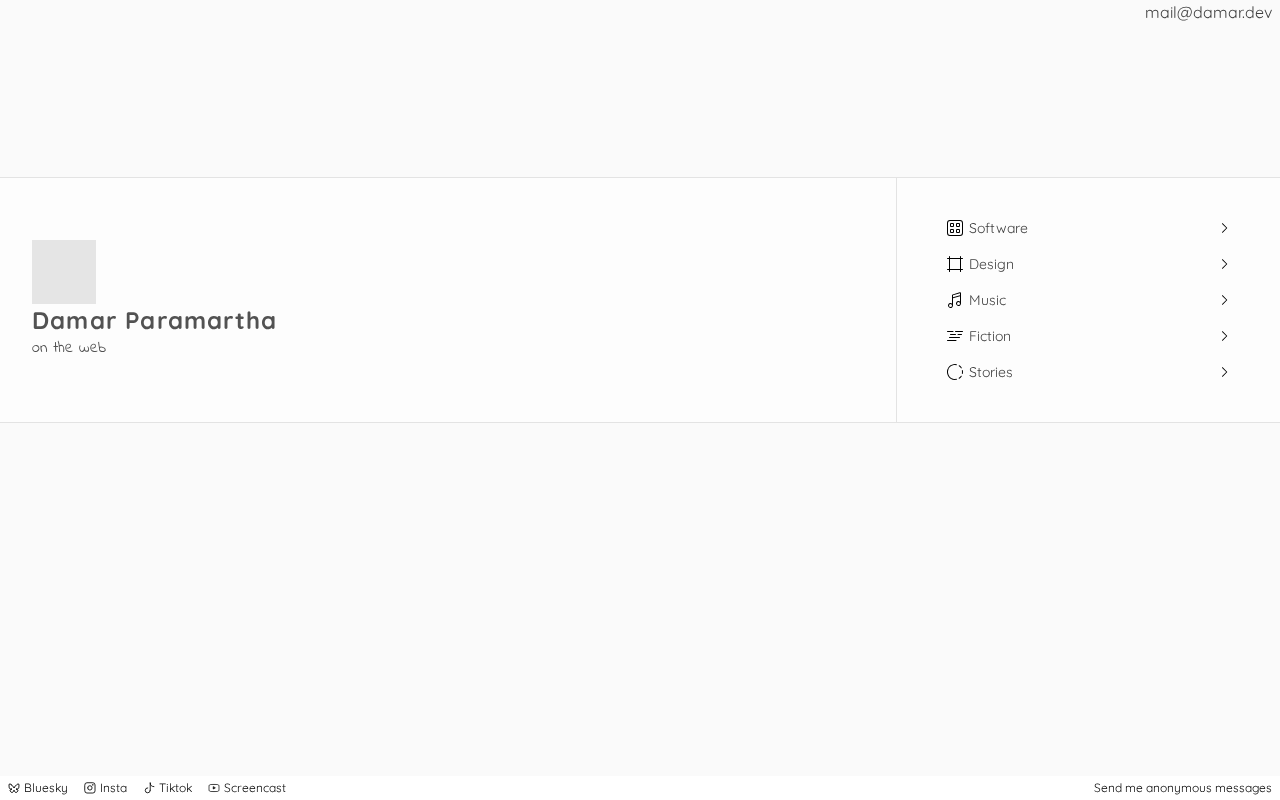Click the Software grid icon
Image resolution: width=1280 pixels, height=800 pixels.
[x=955, y=228]
